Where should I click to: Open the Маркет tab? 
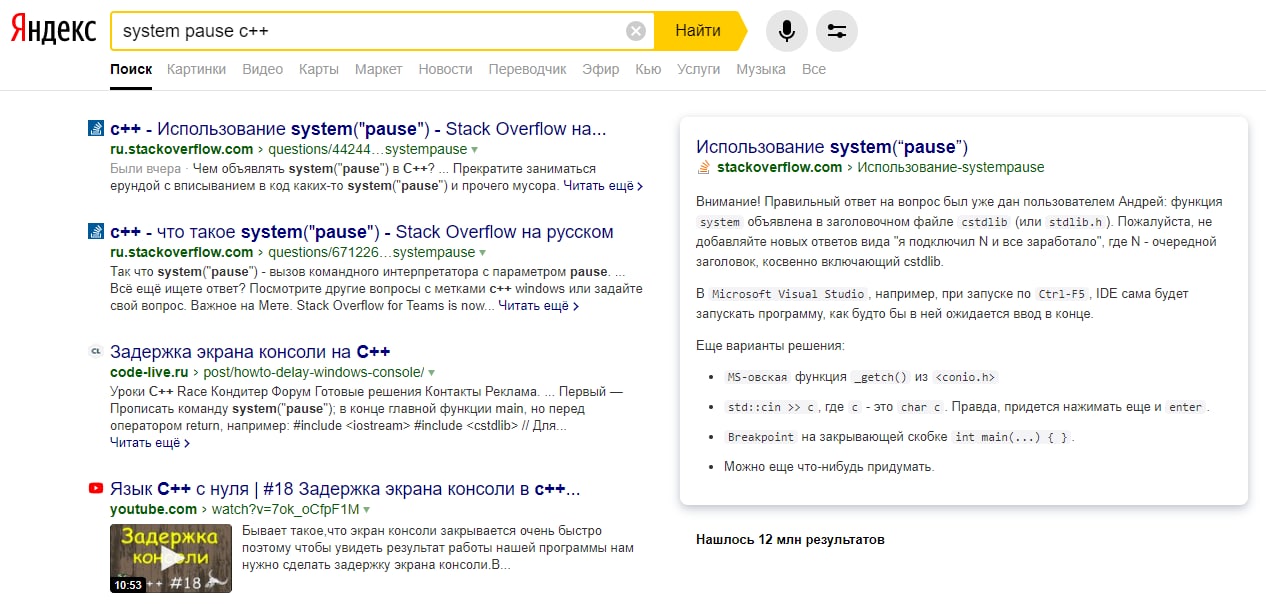[378, 69]
